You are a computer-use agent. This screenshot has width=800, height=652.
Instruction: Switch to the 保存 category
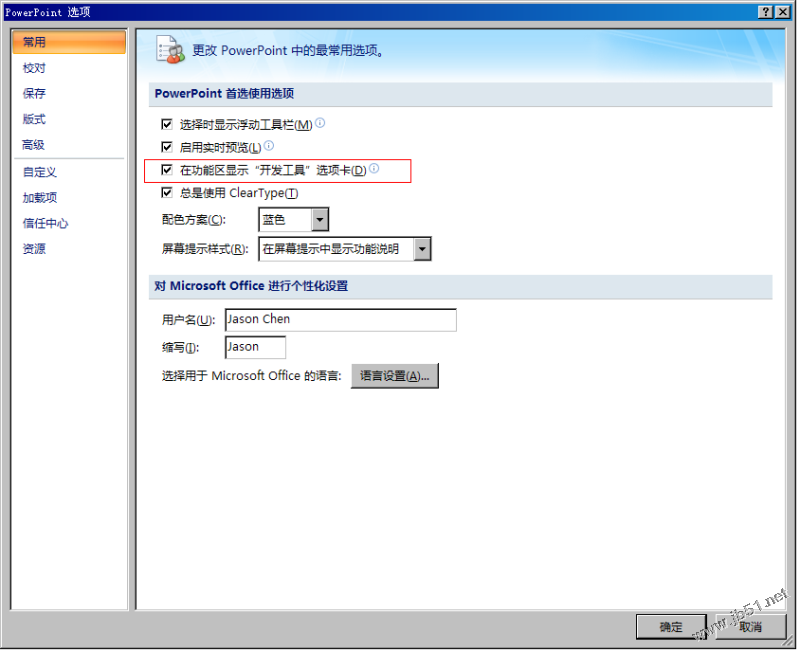[x=34, y=93]
